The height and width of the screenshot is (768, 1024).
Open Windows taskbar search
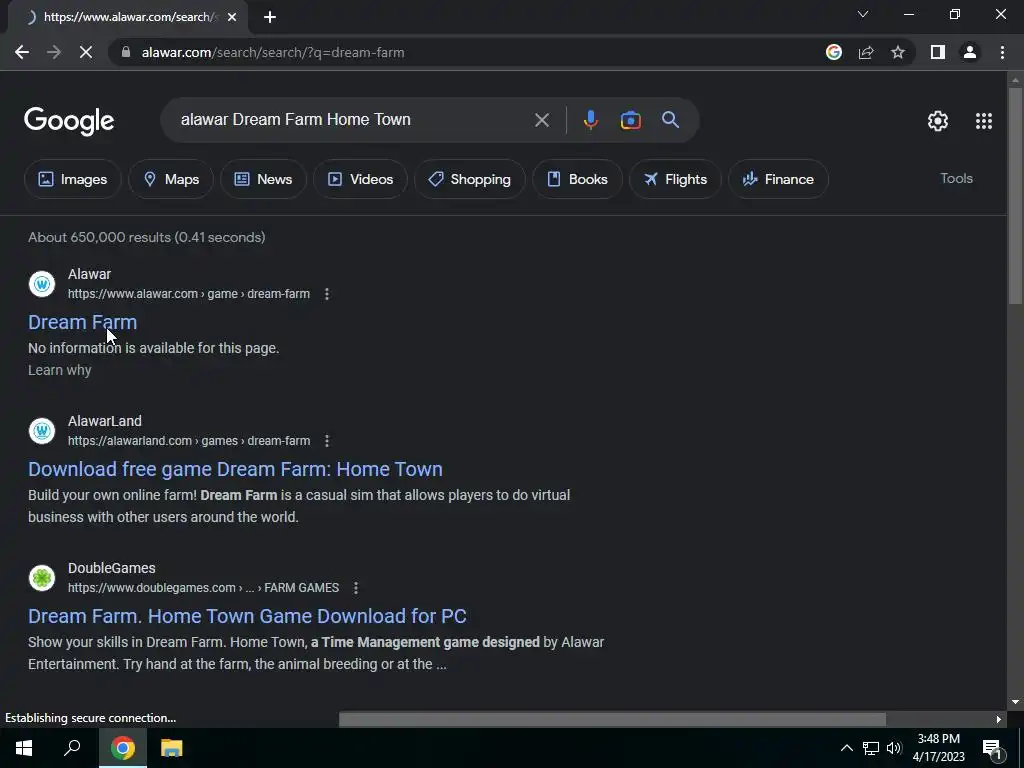tap(72, 748)
